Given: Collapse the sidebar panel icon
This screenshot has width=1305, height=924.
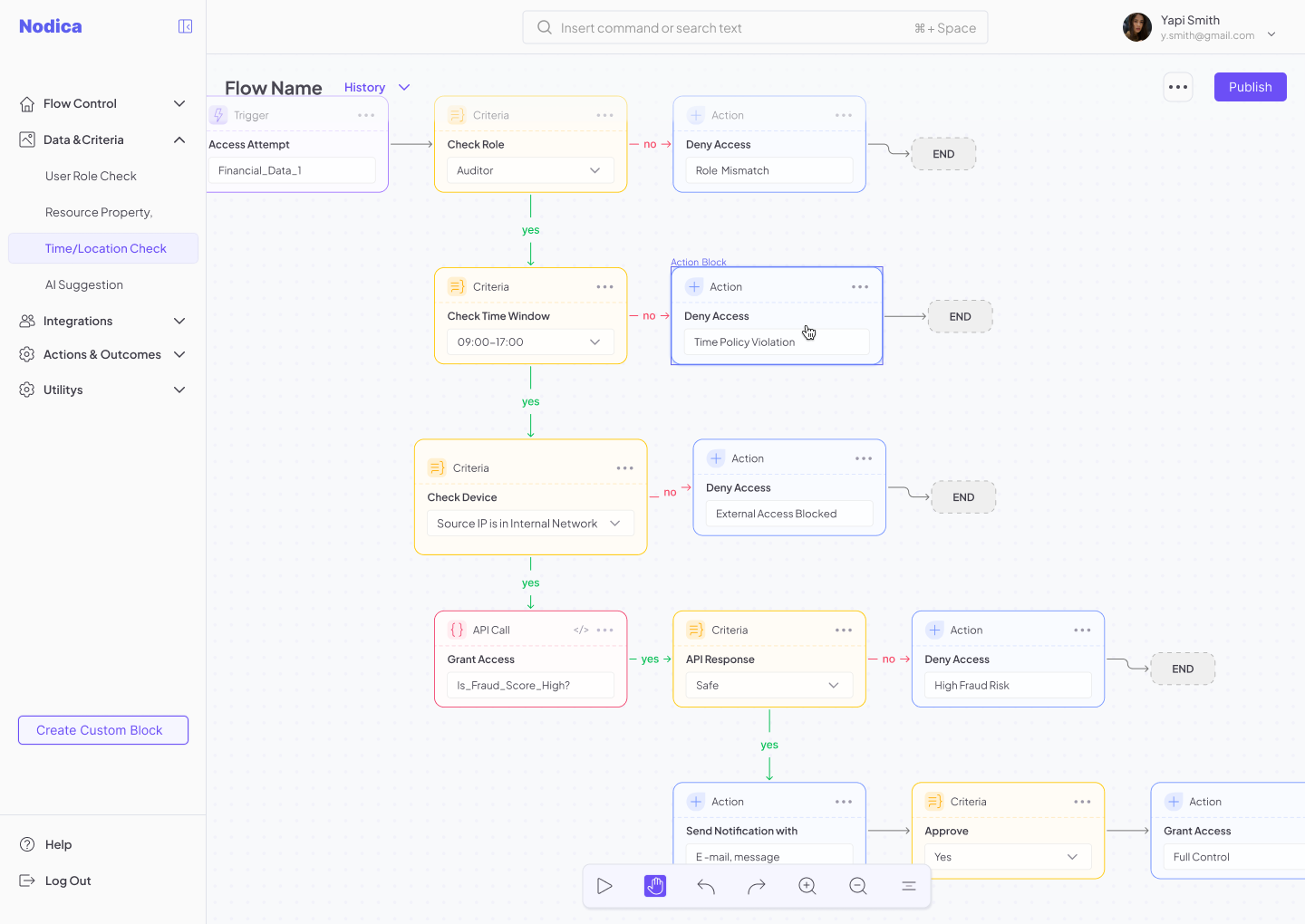Looking at the screenshot, I should pos(185,26).
